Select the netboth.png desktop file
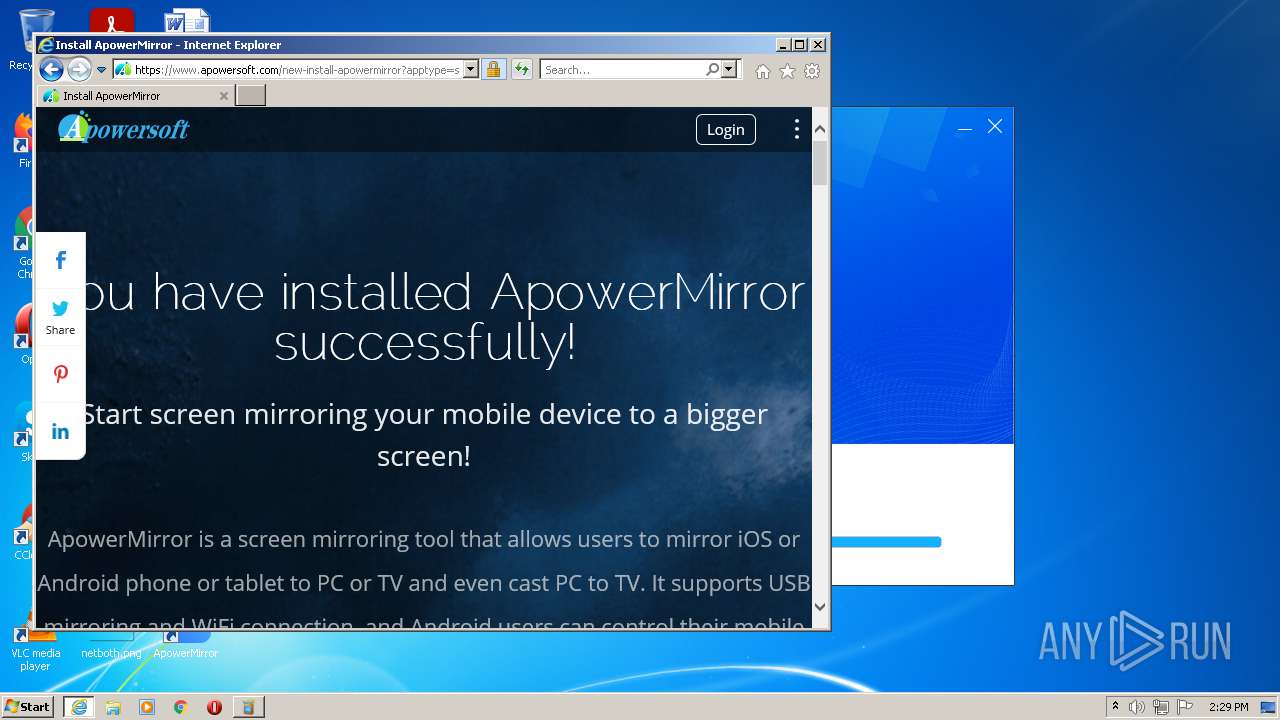This screenshot has width=1280, height=720. click(111, 645)
